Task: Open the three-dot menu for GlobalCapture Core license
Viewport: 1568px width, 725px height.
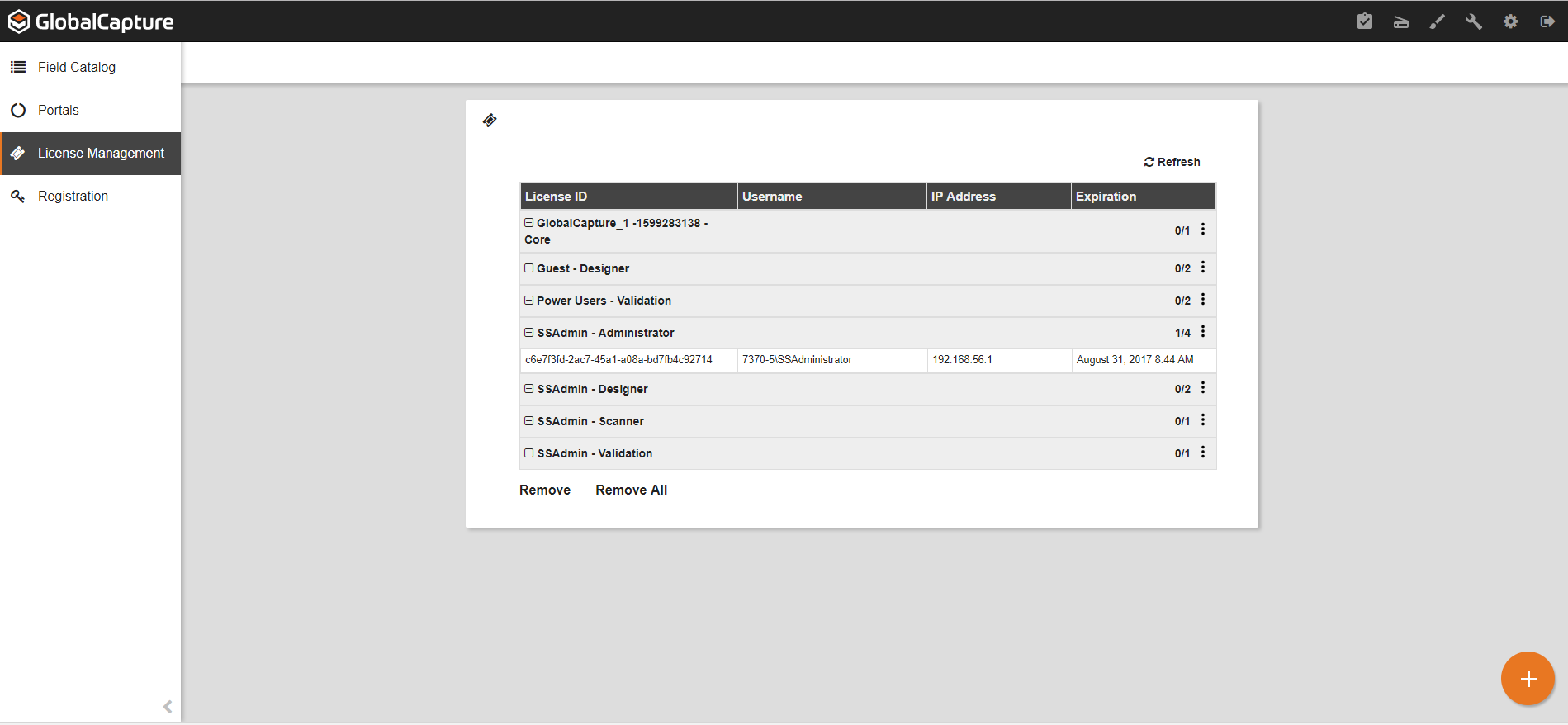Action: [x=1202, y=230]
